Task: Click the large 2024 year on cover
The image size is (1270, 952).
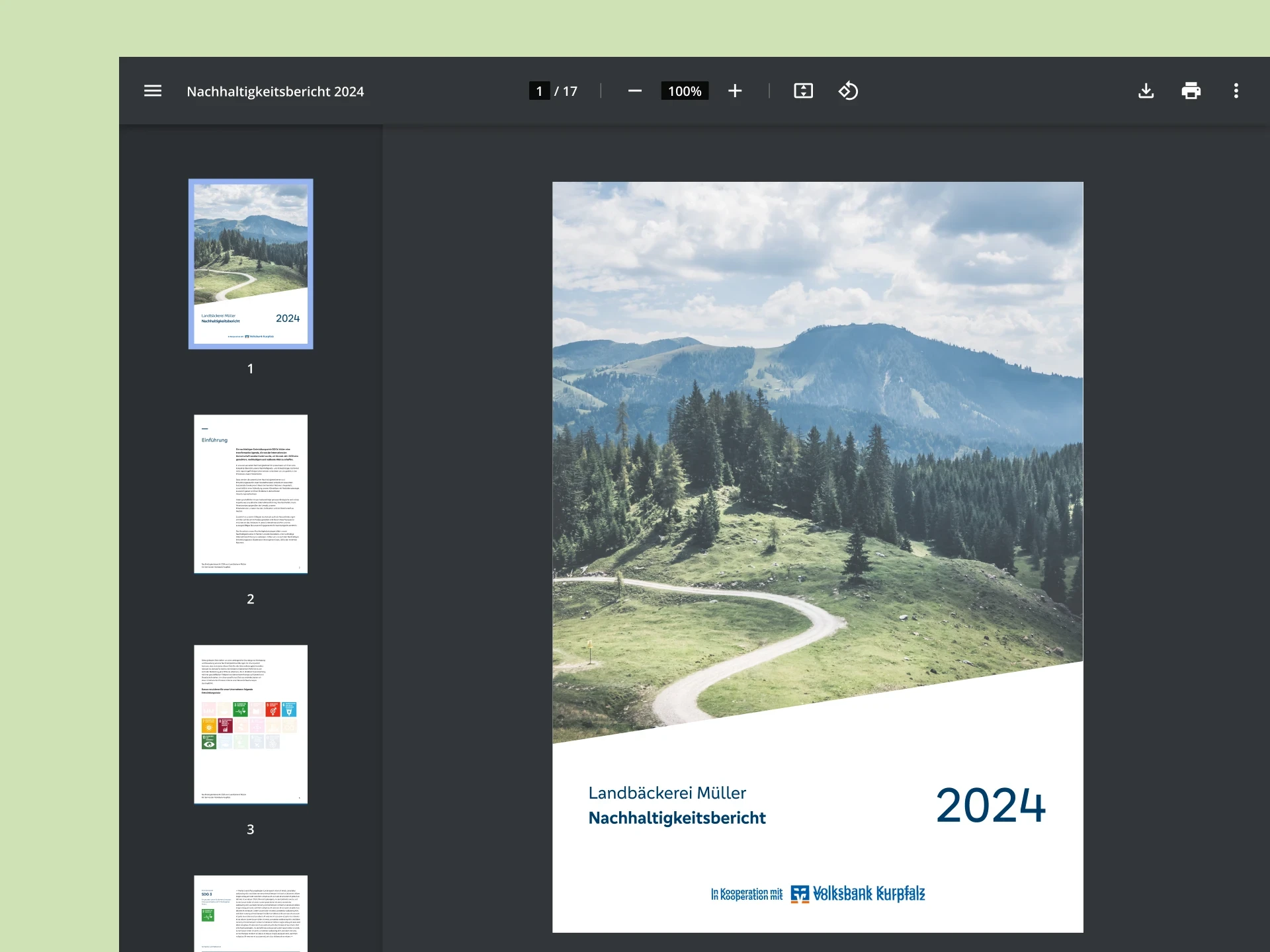Action: tap(990, 805)
